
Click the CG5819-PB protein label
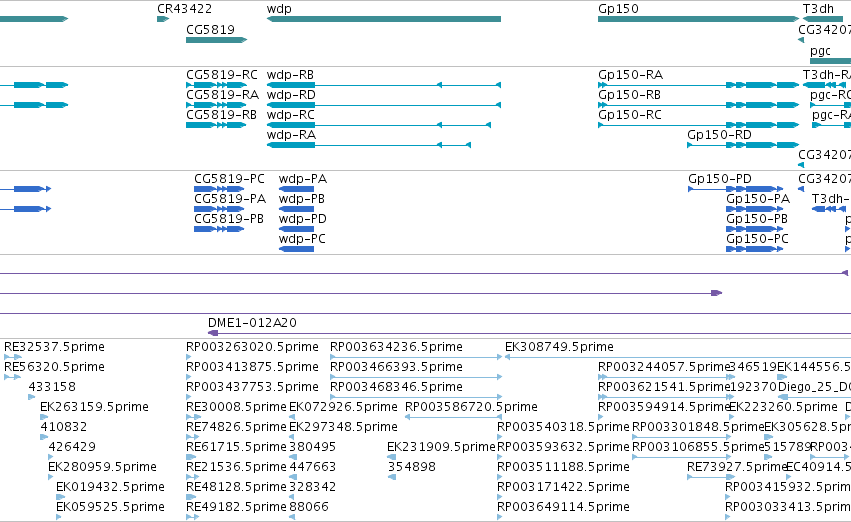(x=229, y=219)
